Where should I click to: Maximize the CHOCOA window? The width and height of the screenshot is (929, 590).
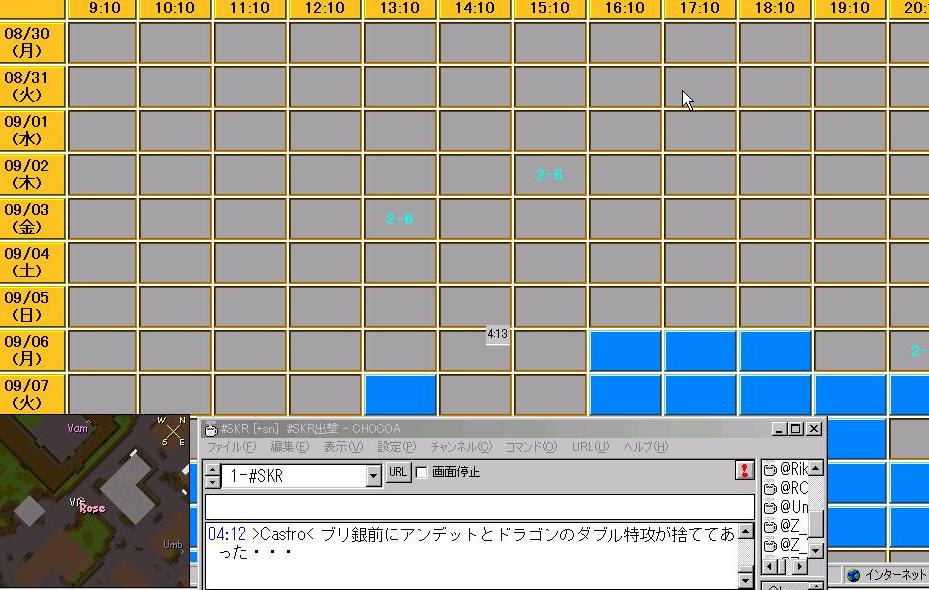796,429
